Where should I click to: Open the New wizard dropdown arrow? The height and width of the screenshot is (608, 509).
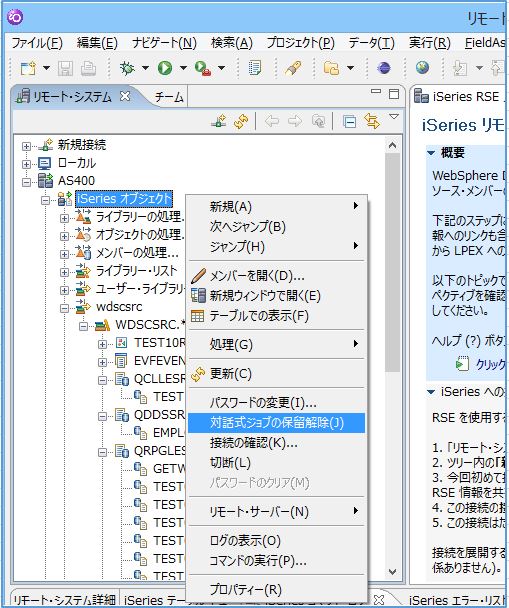[46, 68]
